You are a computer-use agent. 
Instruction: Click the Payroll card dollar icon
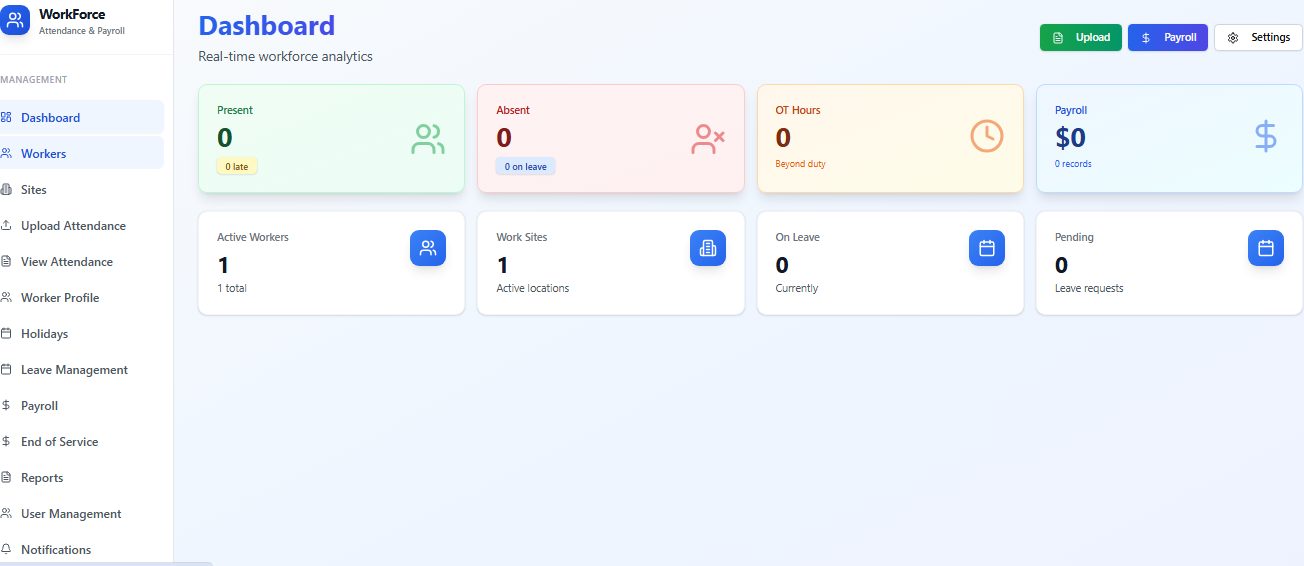pyautogui.click(x=1265, y=136)
